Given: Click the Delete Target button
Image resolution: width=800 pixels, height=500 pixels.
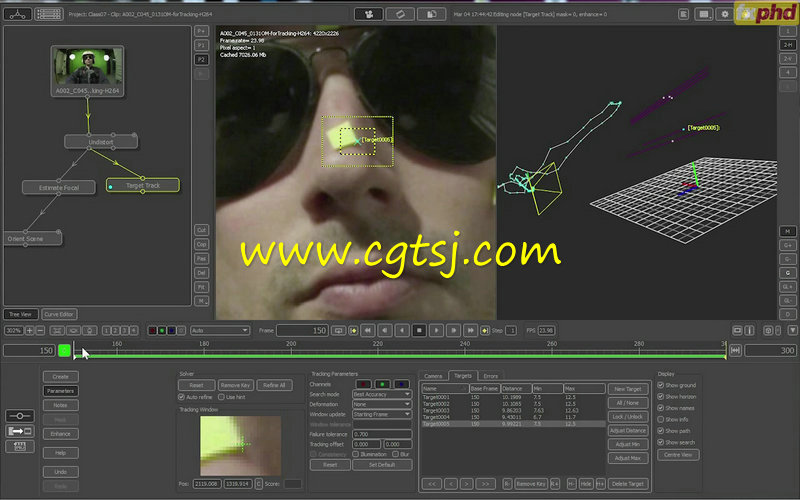Looking at the screenshot, I should click(628, 484).
